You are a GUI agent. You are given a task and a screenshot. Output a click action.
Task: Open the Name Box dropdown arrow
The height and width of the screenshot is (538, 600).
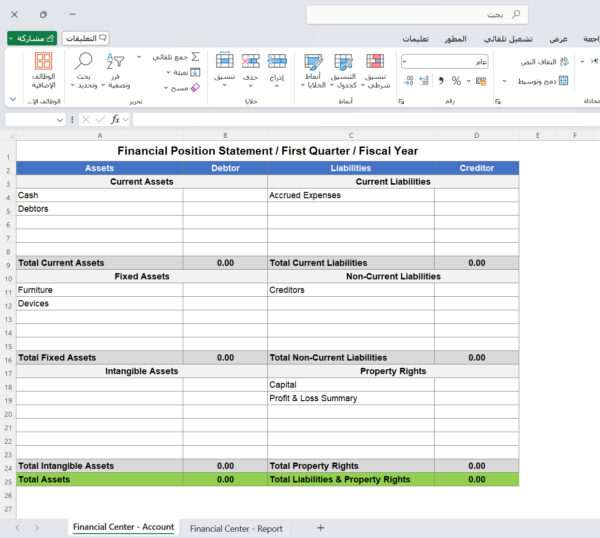coord(60,119)
